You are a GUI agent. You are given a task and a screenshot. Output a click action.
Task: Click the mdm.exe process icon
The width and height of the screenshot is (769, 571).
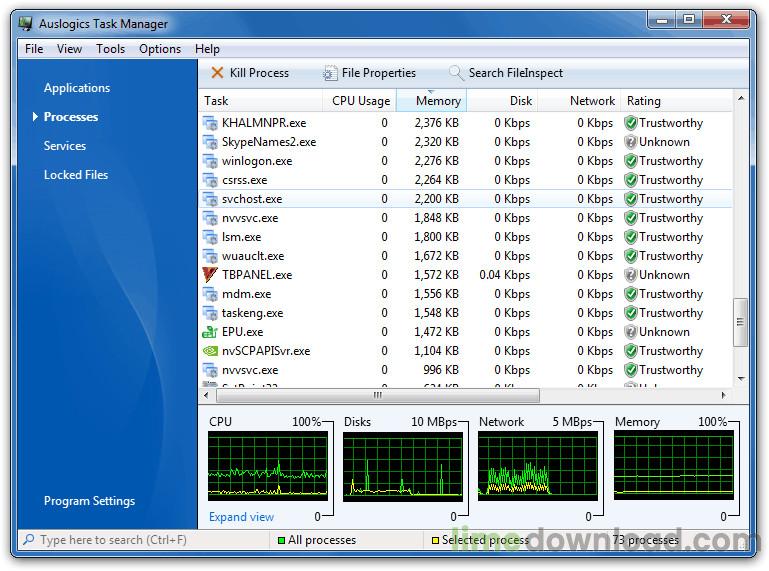pyautogui.click(x=210, y=294)
